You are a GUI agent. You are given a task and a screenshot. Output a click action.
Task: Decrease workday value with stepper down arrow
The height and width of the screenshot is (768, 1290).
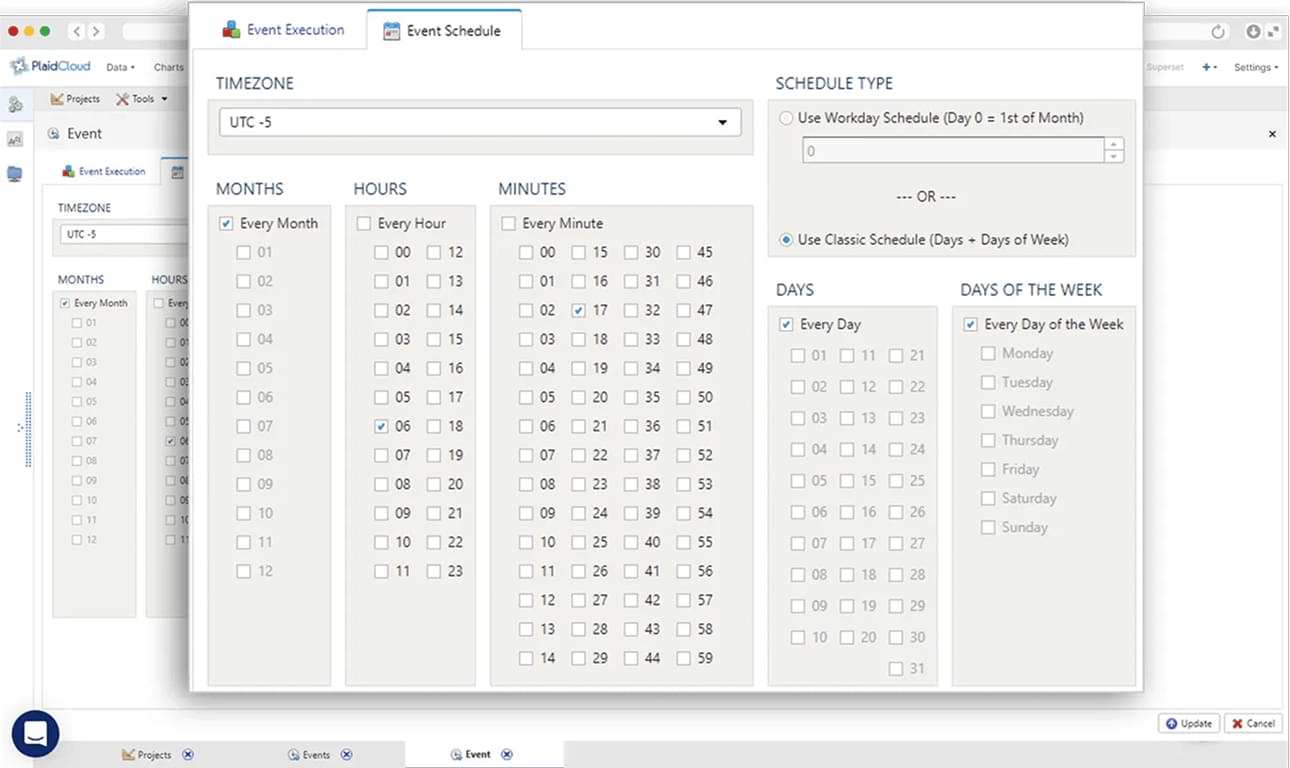click(1114, 157)
